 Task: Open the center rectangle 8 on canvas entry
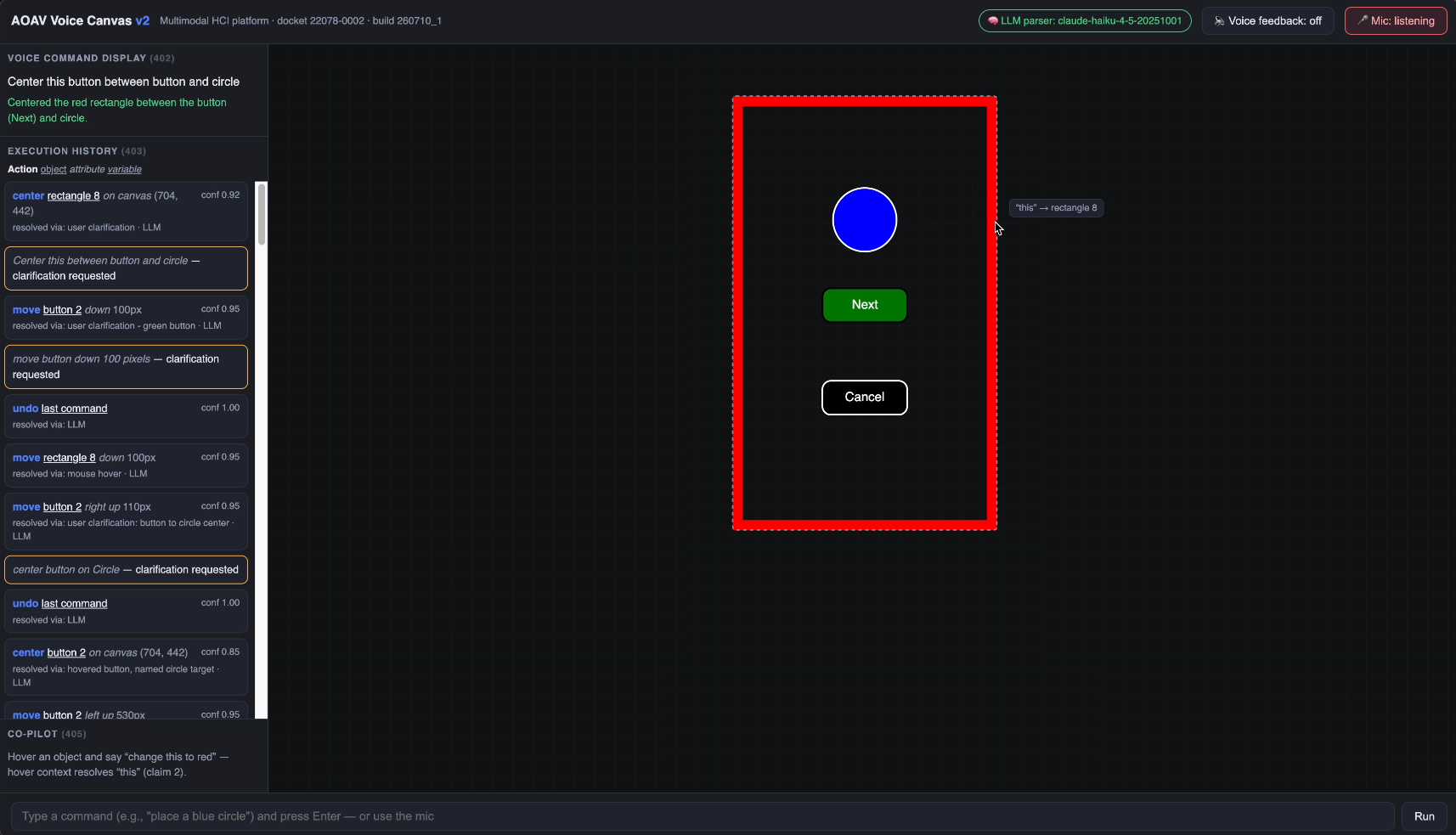tap(126, 212)
